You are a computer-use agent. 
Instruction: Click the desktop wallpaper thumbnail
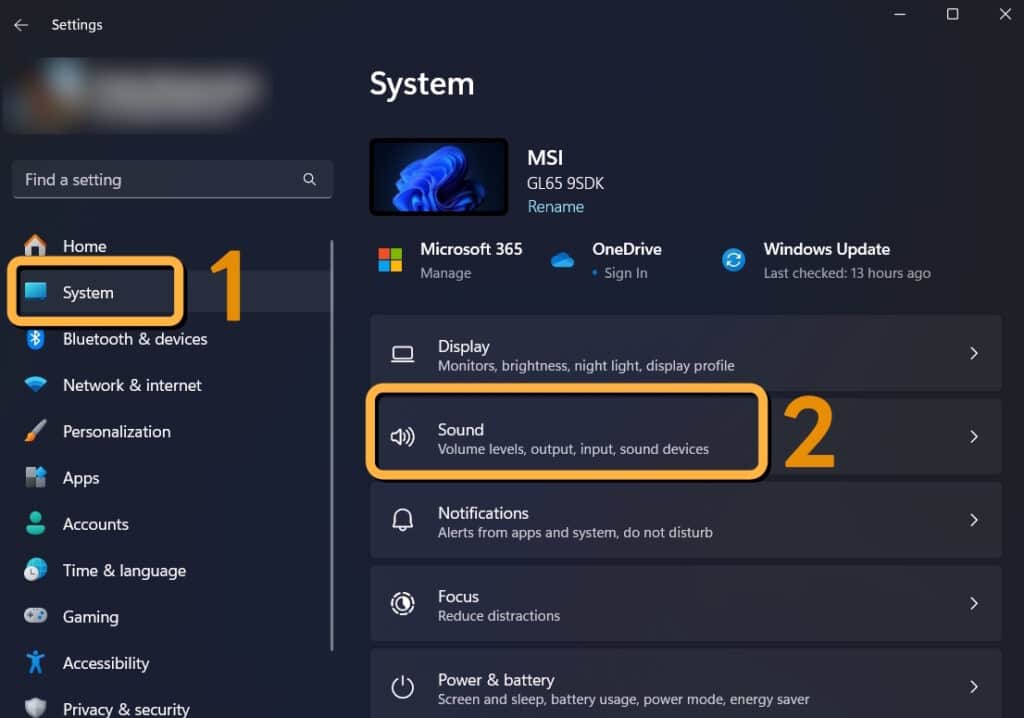click(x=439, y=176)
